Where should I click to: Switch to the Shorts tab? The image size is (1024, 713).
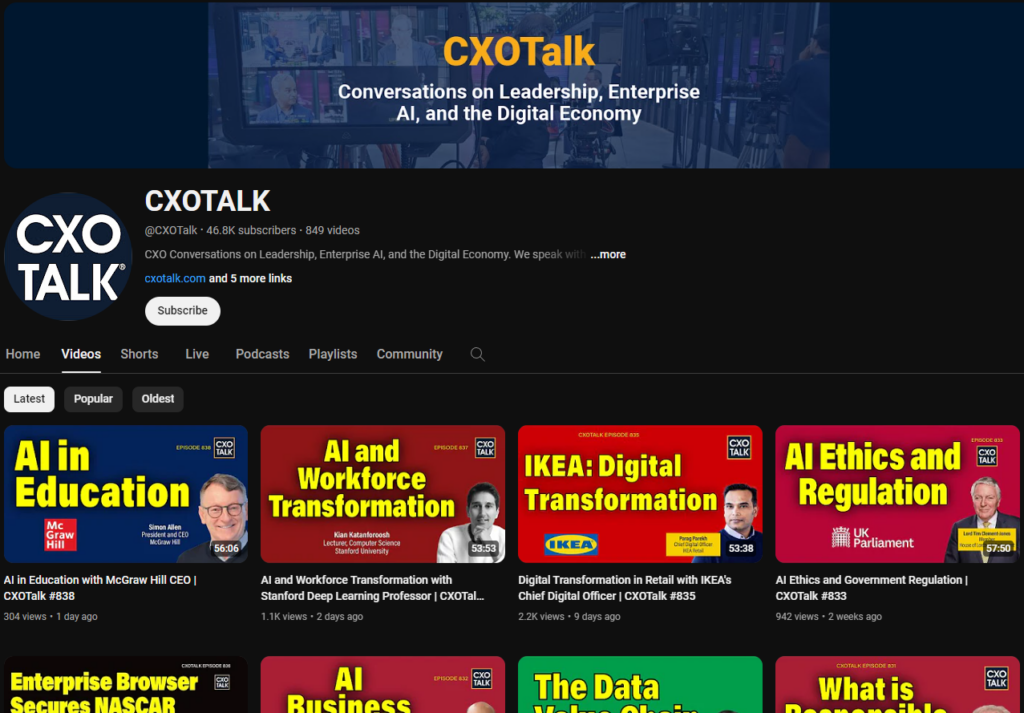point(139,354)
